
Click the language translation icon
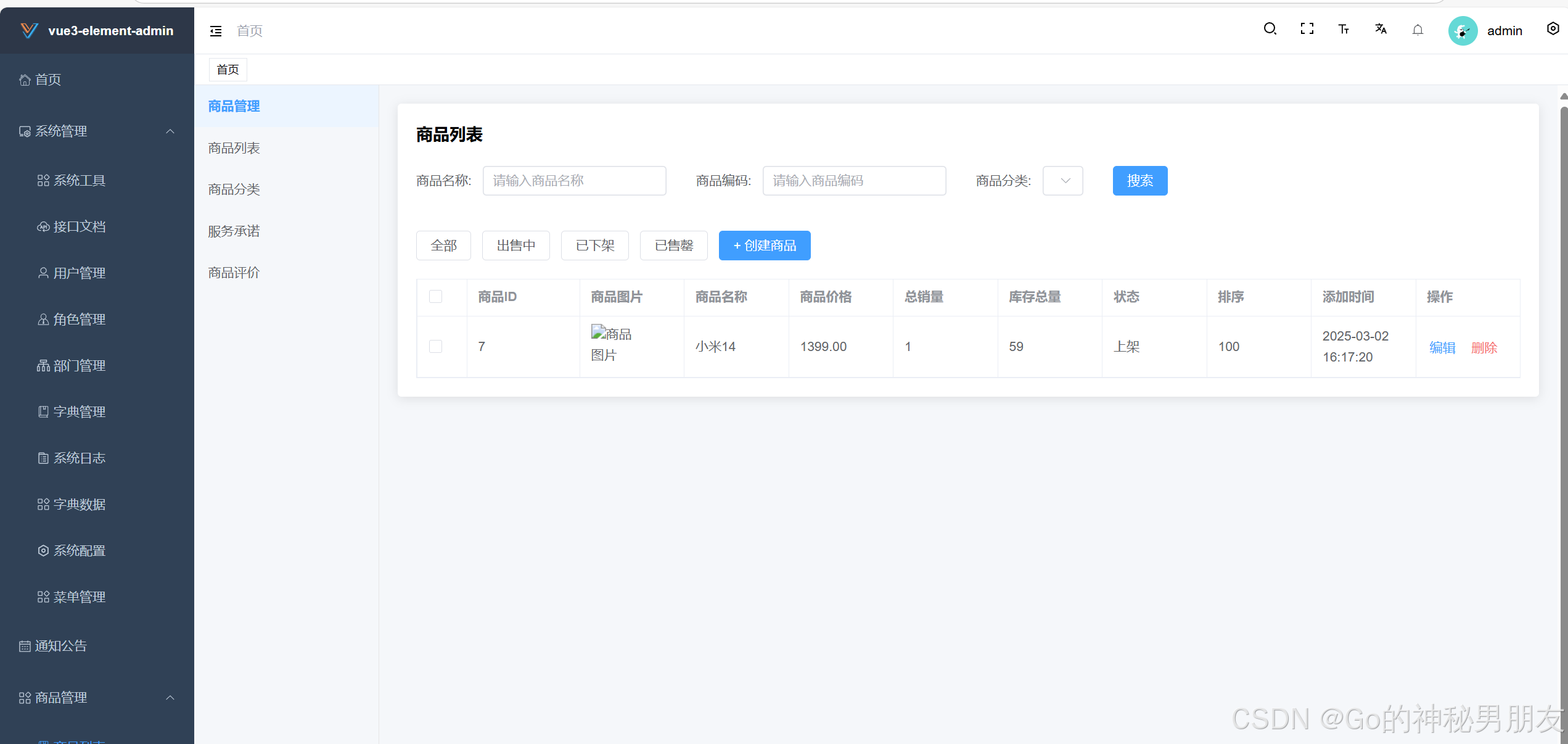(1381, 29)
